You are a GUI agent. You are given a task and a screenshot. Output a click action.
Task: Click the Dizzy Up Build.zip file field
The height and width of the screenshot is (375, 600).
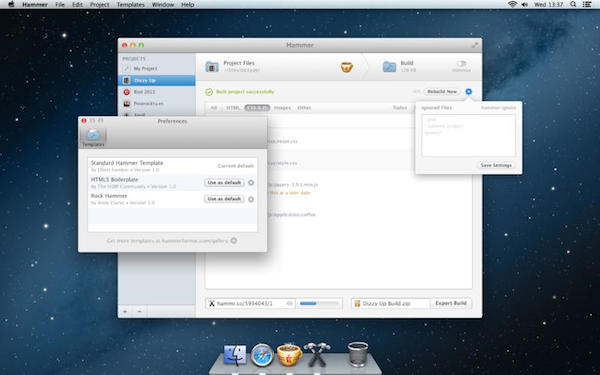391,303
